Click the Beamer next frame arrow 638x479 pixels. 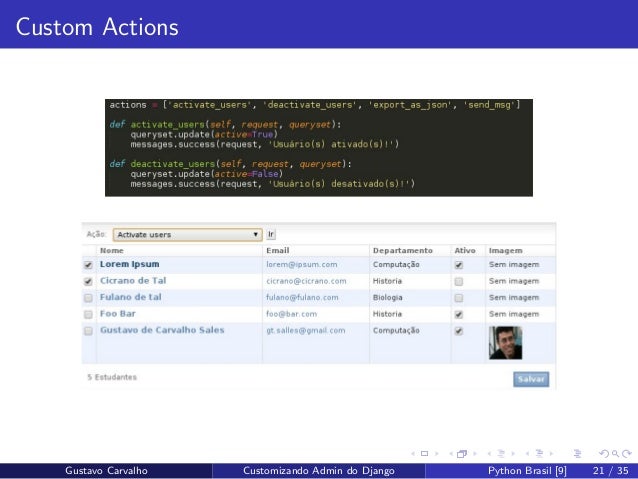(474, 453)
